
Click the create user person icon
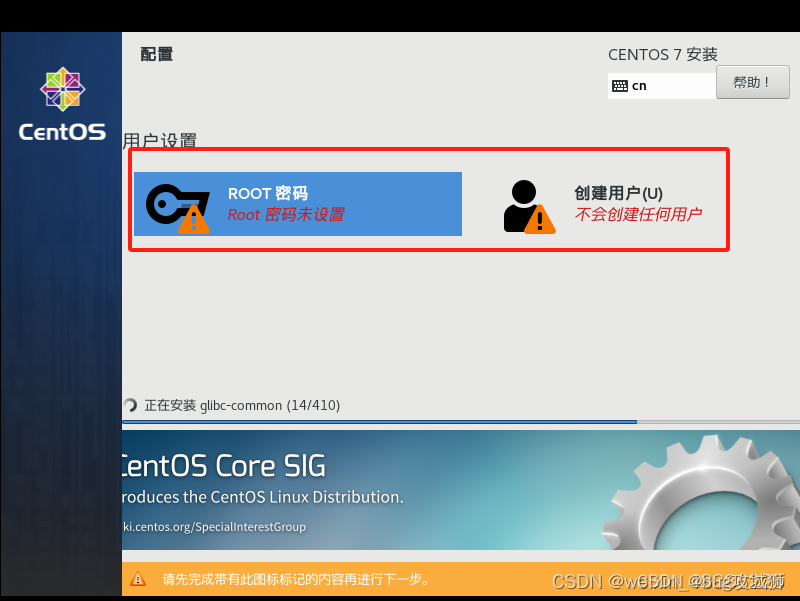(529, 207)
